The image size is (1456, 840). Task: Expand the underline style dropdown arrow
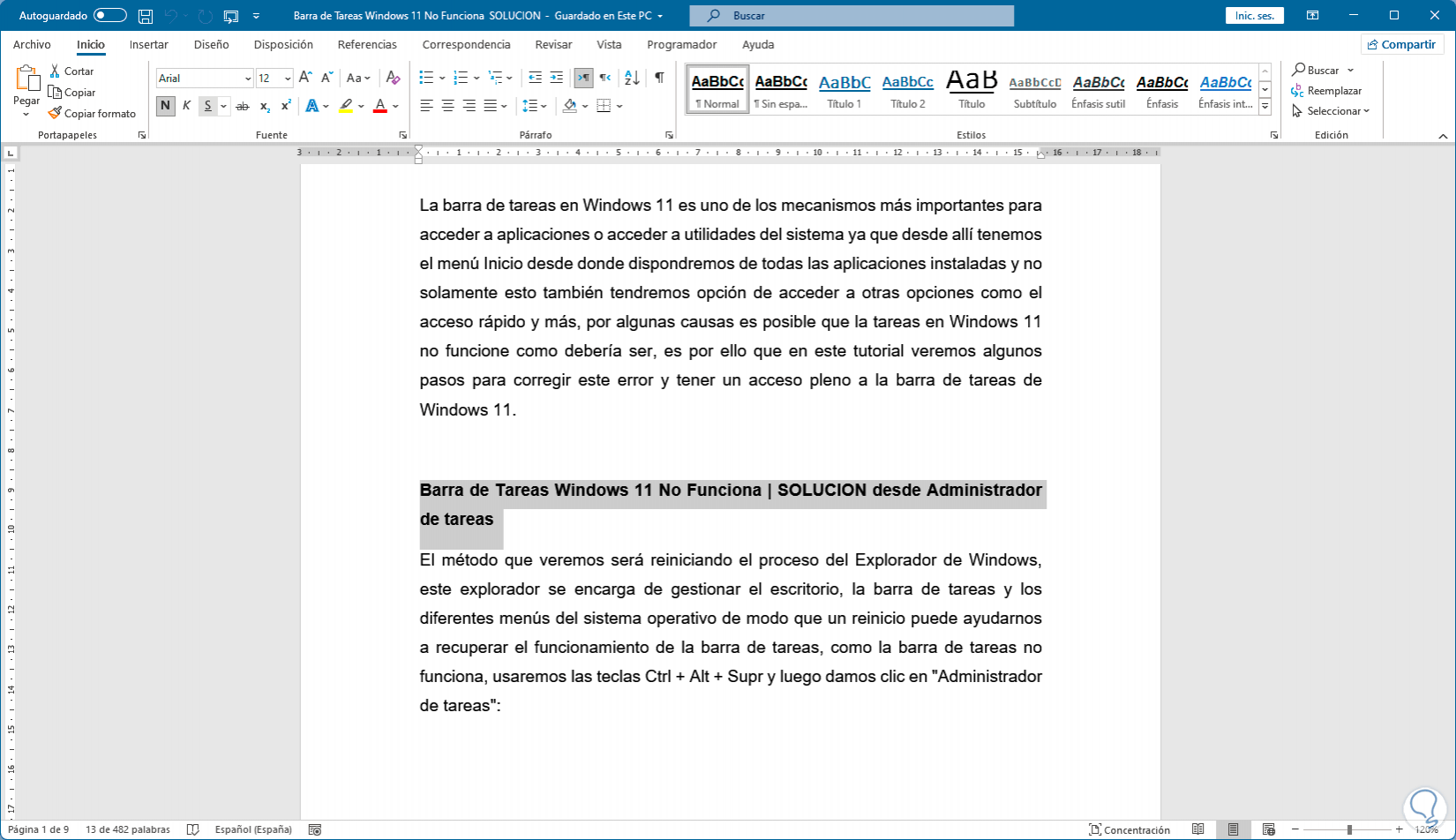click(224, 106)
